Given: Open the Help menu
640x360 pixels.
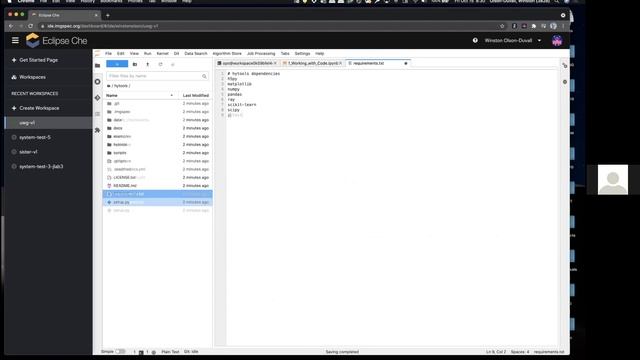Looking at the screenshot, I should [x=319, y=53].
